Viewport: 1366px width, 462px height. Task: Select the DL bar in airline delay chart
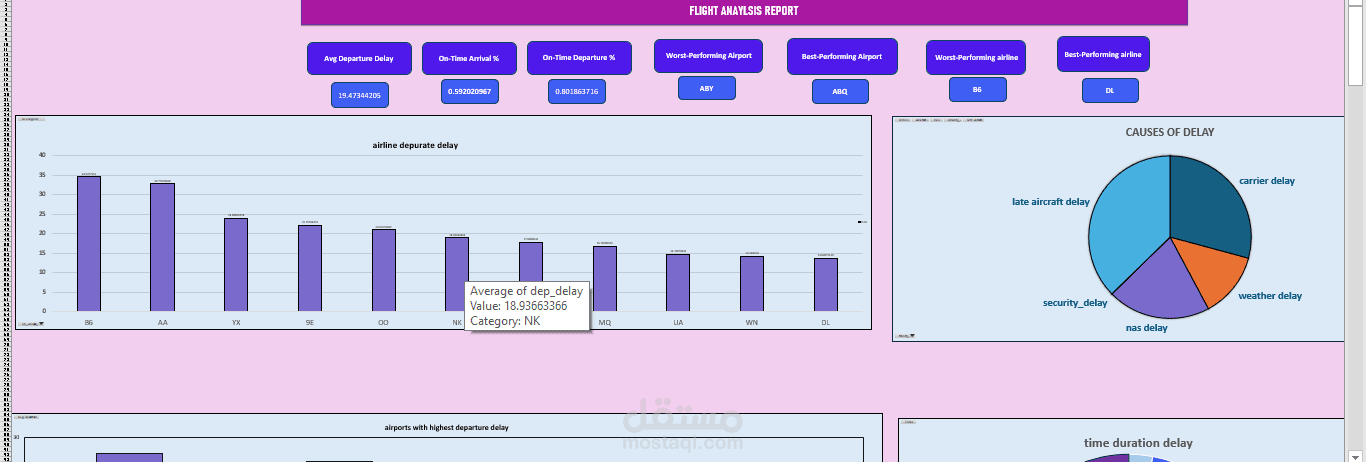(826, 284)
